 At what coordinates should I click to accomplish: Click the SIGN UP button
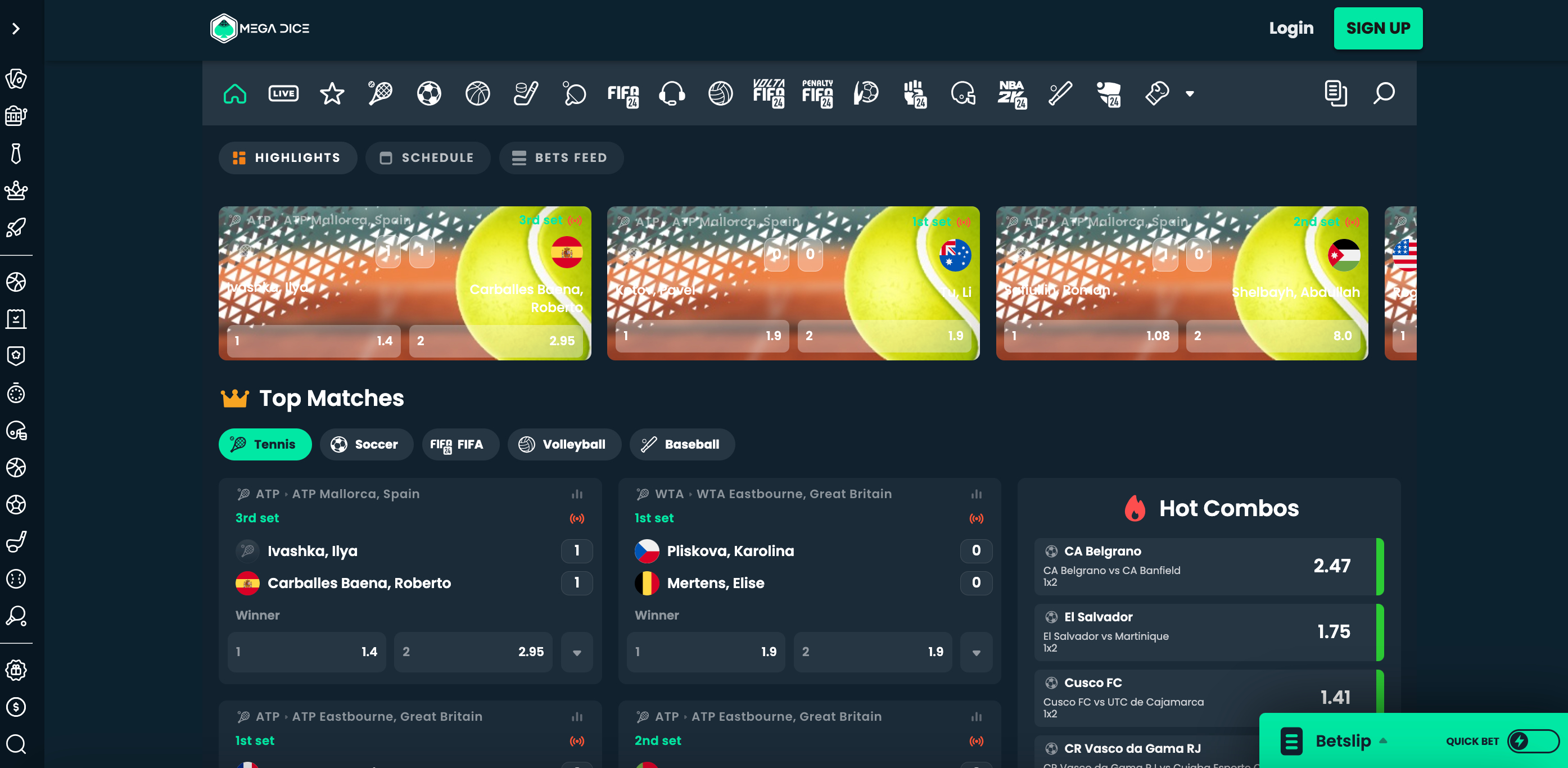tap(1378, 28)
